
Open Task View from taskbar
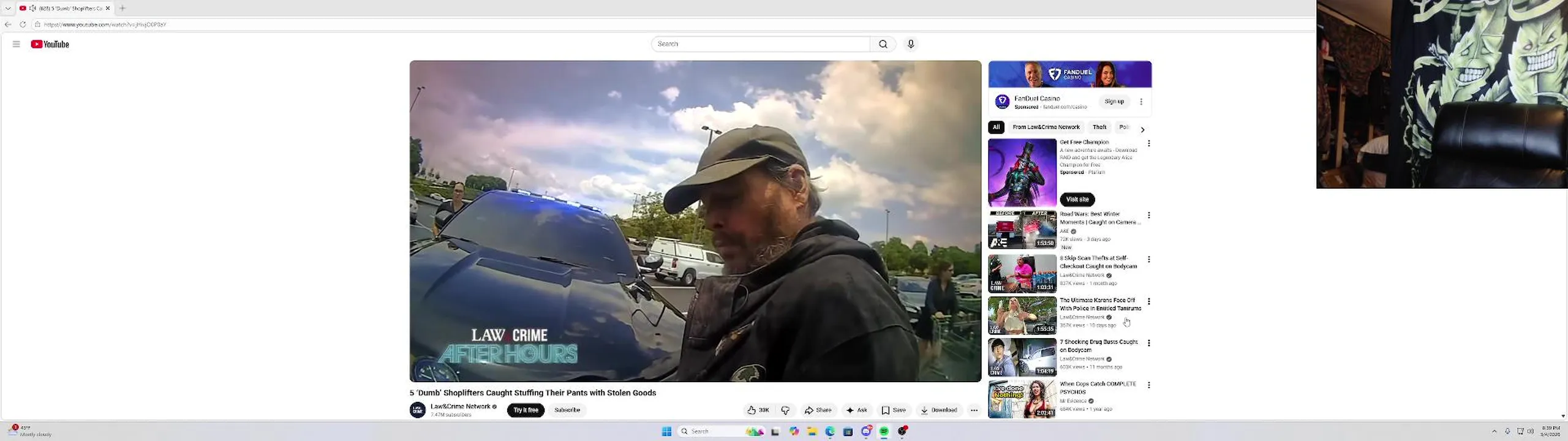point(775,432)
